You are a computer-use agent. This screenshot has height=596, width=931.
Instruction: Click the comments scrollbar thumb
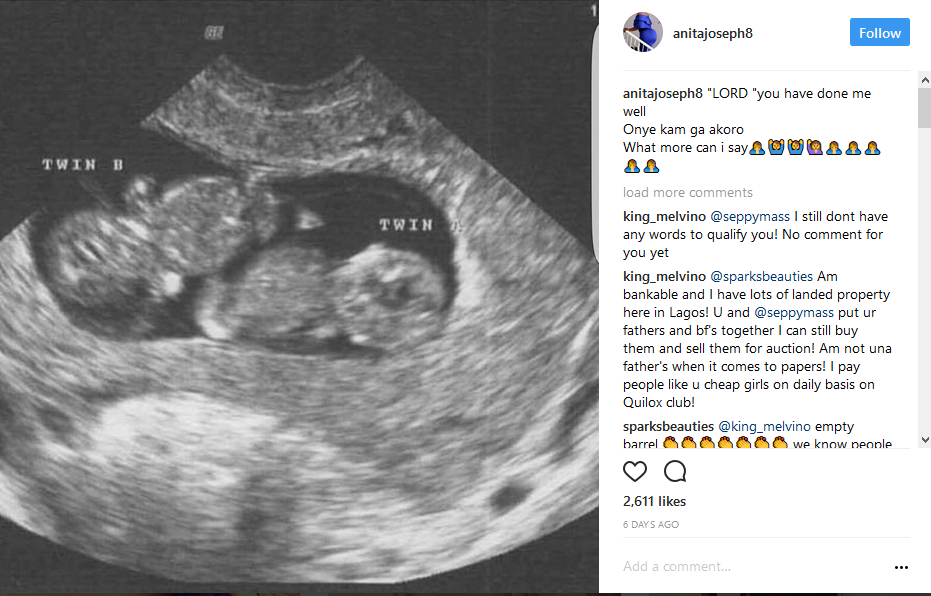coord(924,108)
